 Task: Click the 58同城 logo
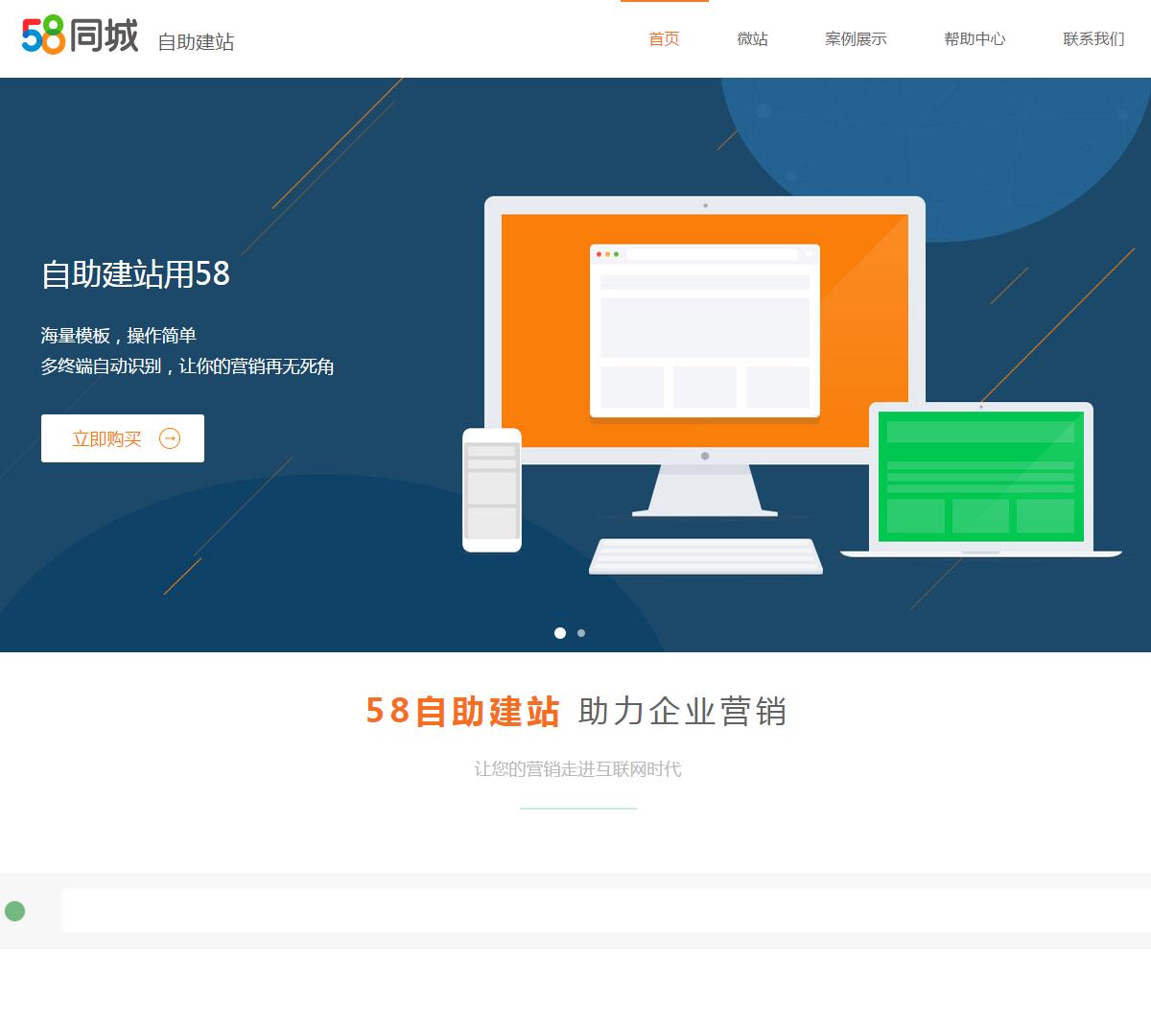tap(81, 36)
